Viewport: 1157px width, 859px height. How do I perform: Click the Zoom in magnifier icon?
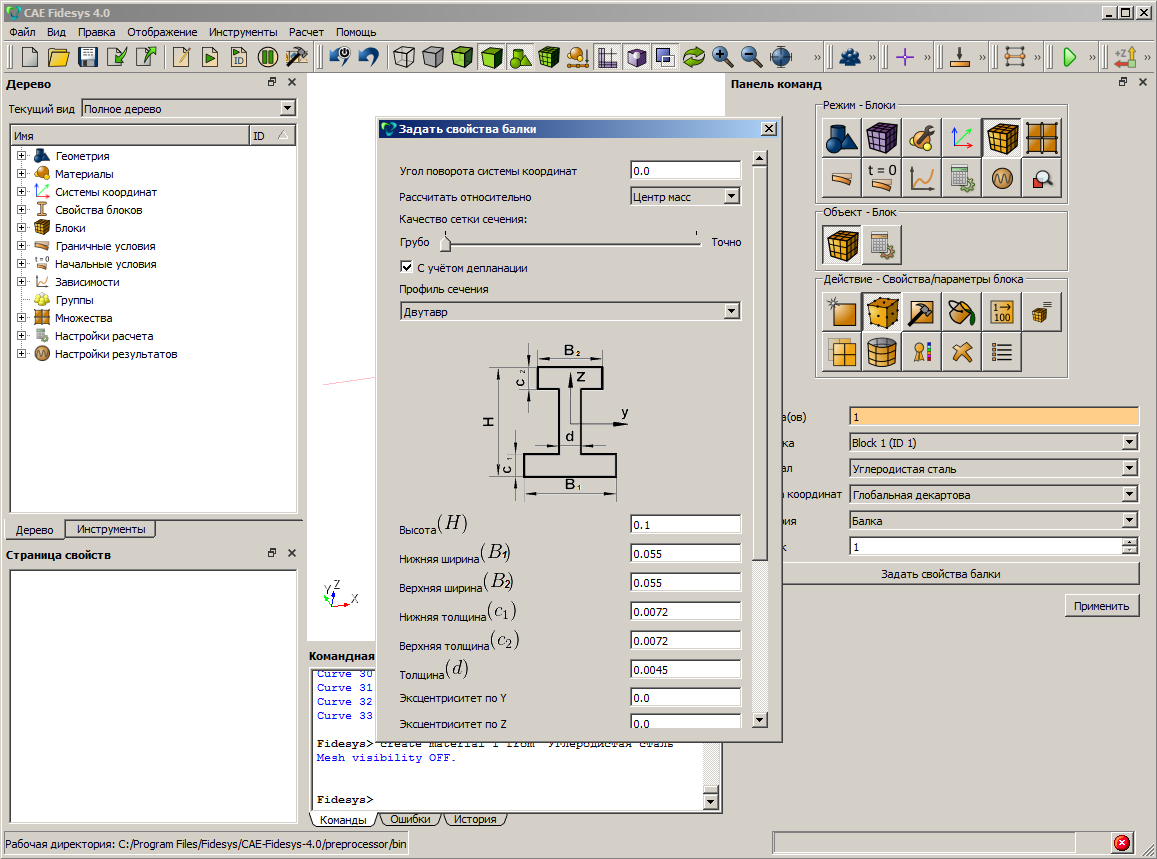click(722, 57)
